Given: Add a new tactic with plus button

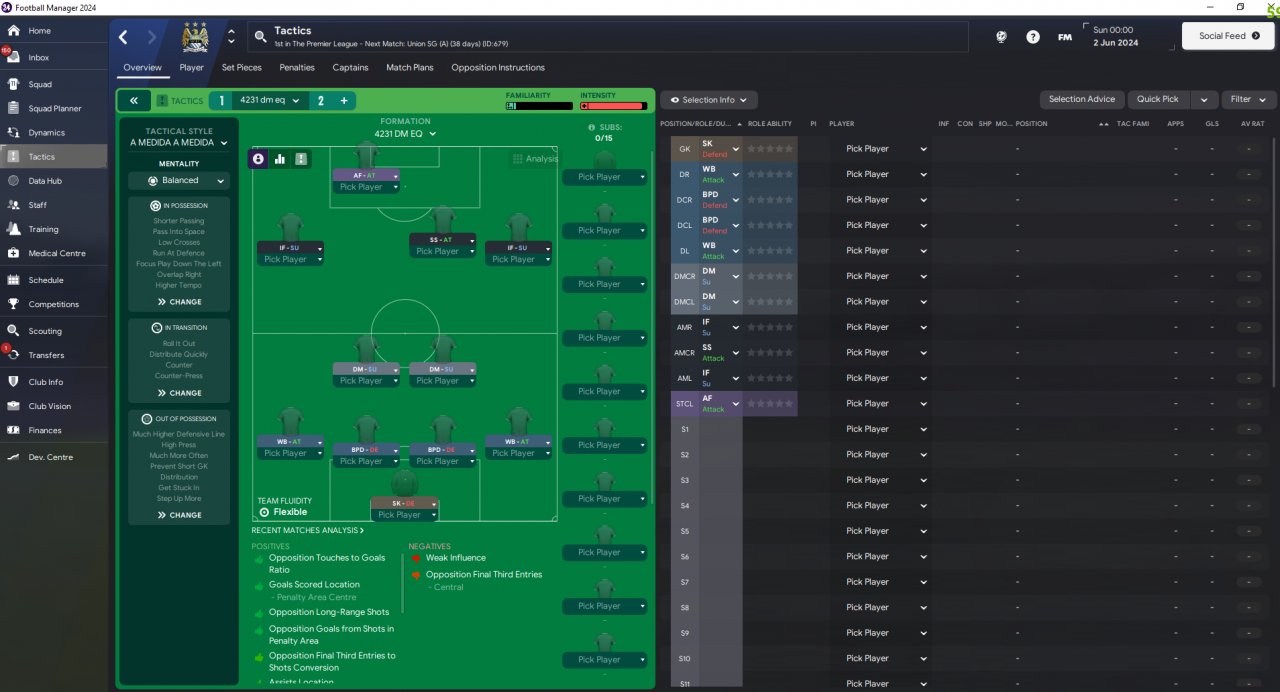Looking at the screenshot, I should point(343,101).
